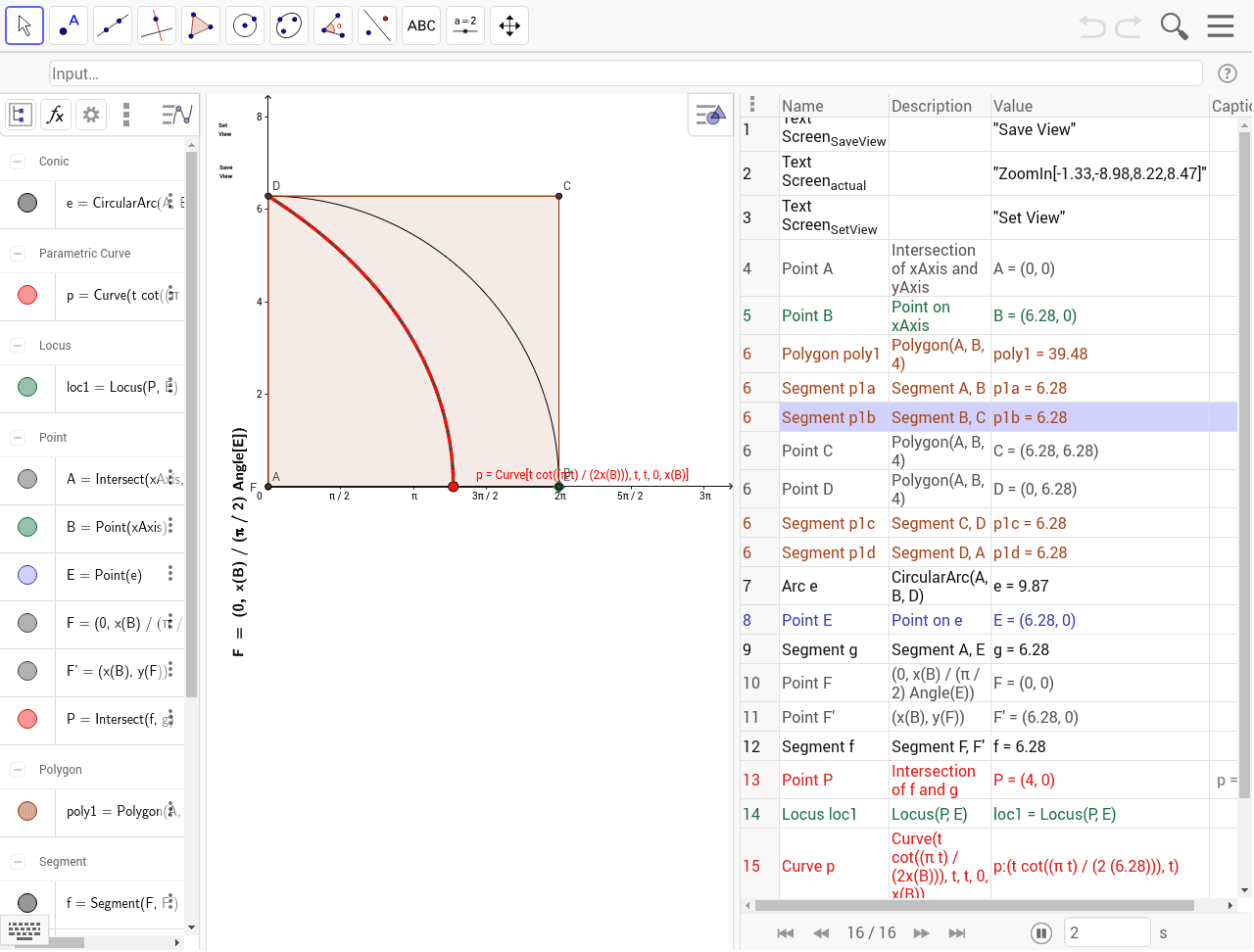Select the Ellipse conic tool

(x=289, y=25)
